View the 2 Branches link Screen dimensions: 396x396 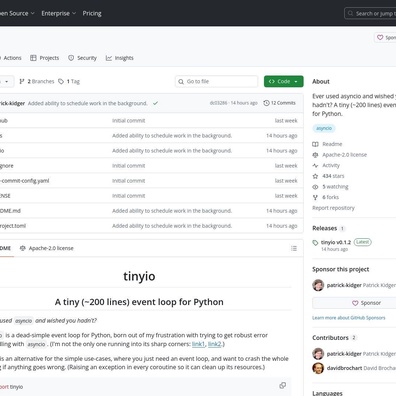pyautogui.click(x=37, y=81)
